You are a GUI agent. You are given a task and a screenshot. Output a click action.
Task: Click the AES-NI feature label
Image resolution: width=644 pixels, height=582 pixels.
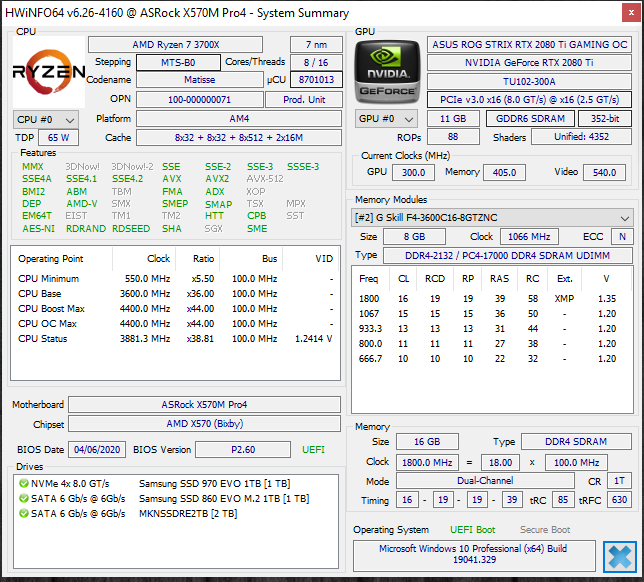[x=38, y=229]
